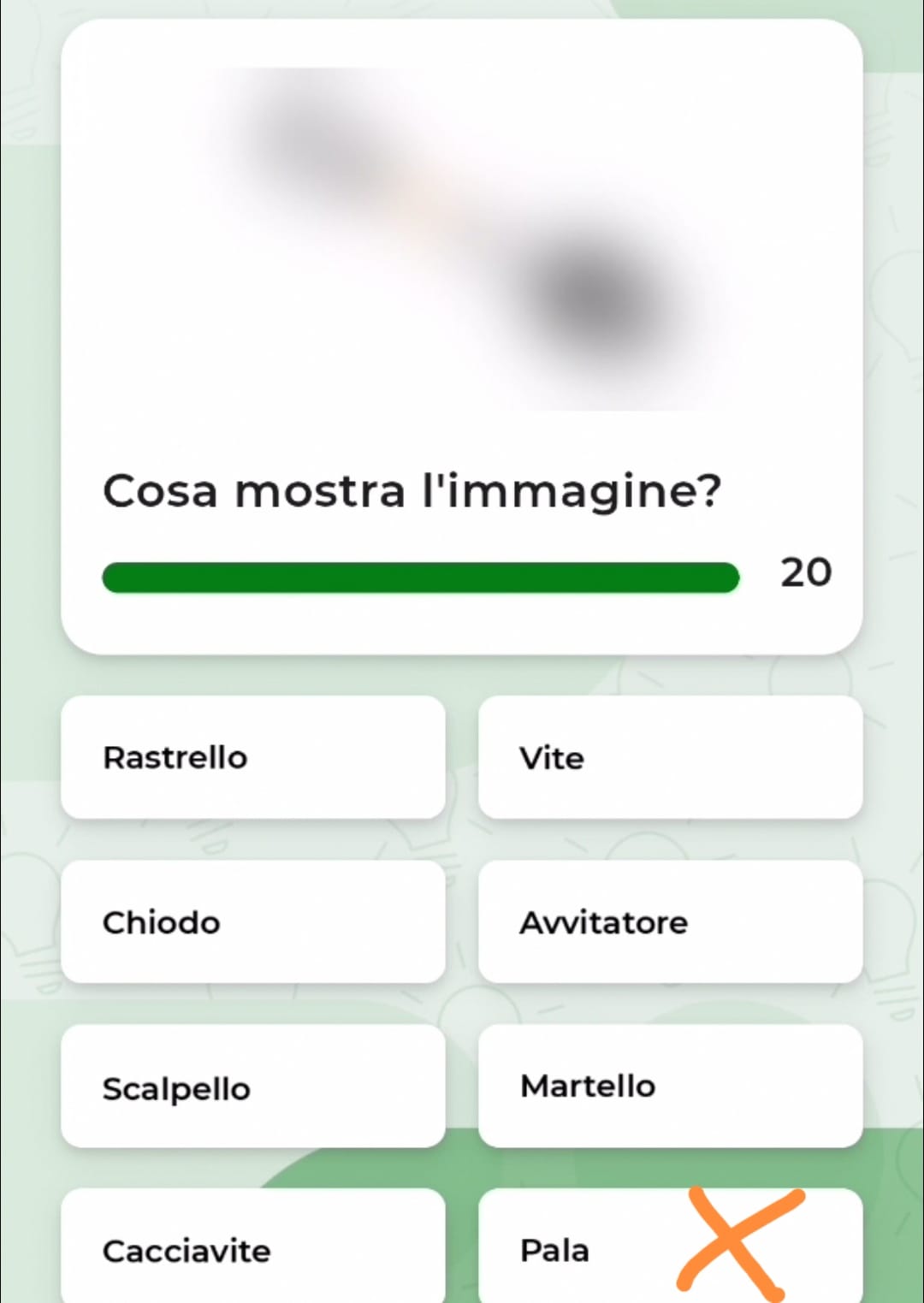Click the timer number 20
This screenshot has height=1303, width=924.
pos(806,572)
